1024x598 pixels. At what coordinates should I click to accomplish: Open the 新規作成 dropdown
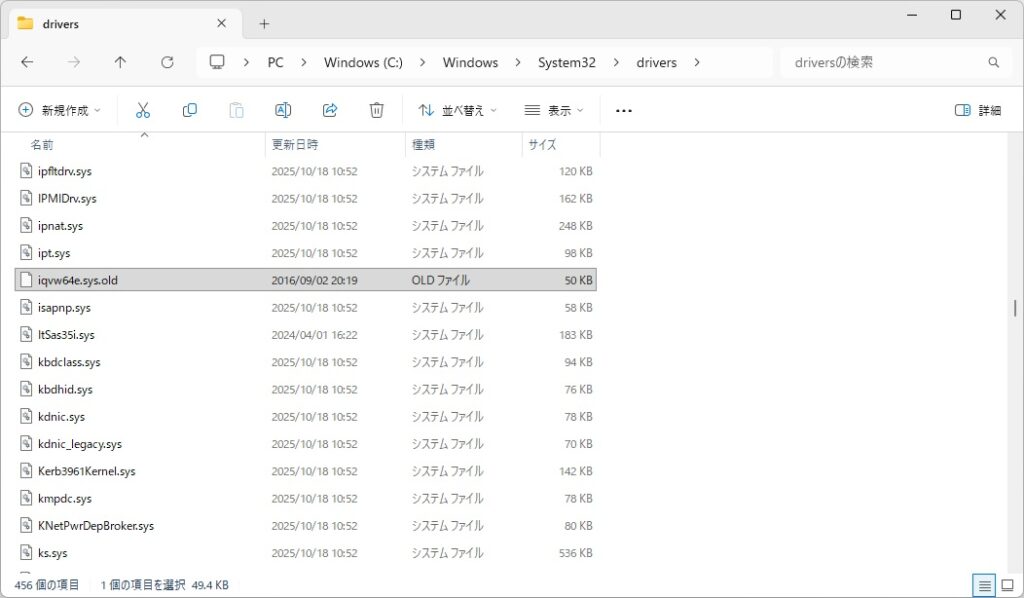pos(60,110)
